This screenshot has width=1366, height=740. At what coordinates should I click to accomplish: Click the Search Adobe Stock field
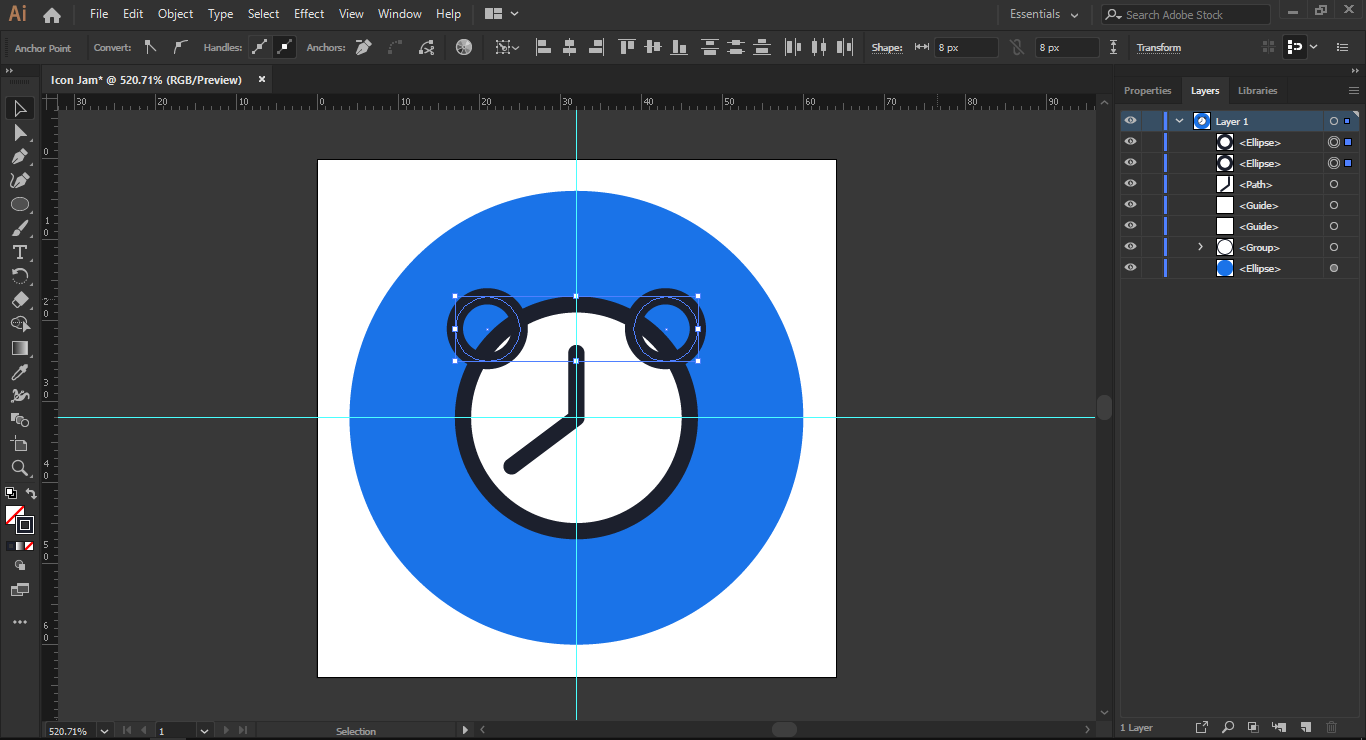1186,14
